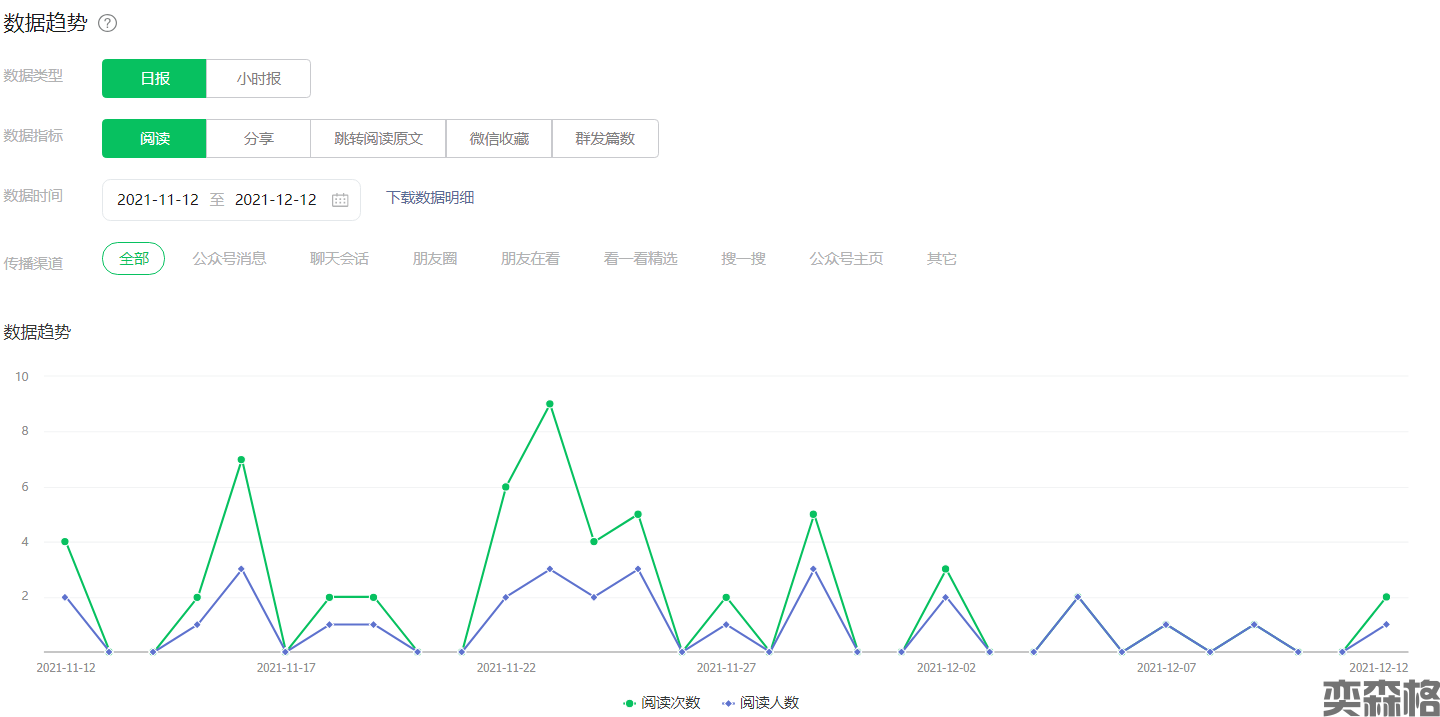The height and width of the screenshot is (717, 1440).
Task: Switch to 小时报 data type
Action: point(258,79)
